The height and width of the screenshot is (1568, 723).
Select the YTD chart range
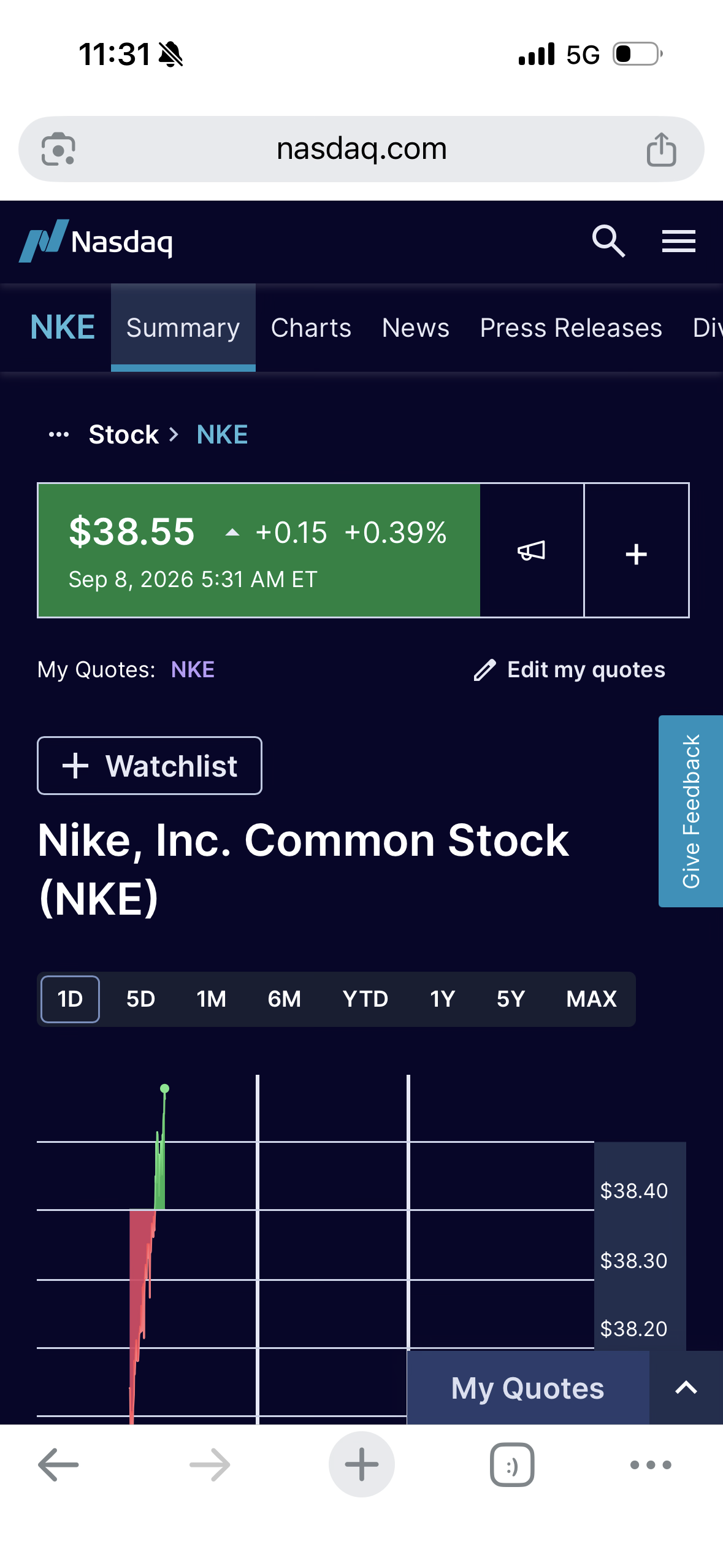pyautogui.click(x=365, y=999)
